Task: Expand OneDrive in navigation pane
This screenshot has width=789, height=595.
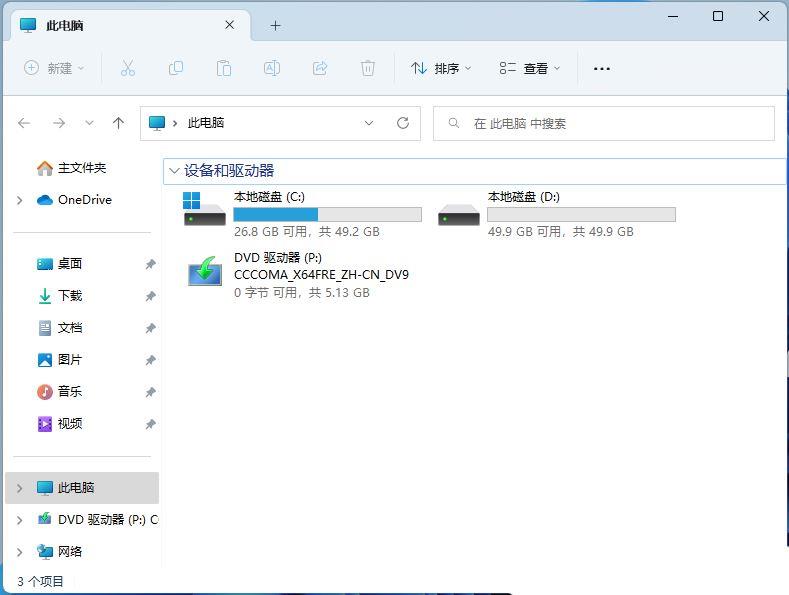Action: click(20, 200)
